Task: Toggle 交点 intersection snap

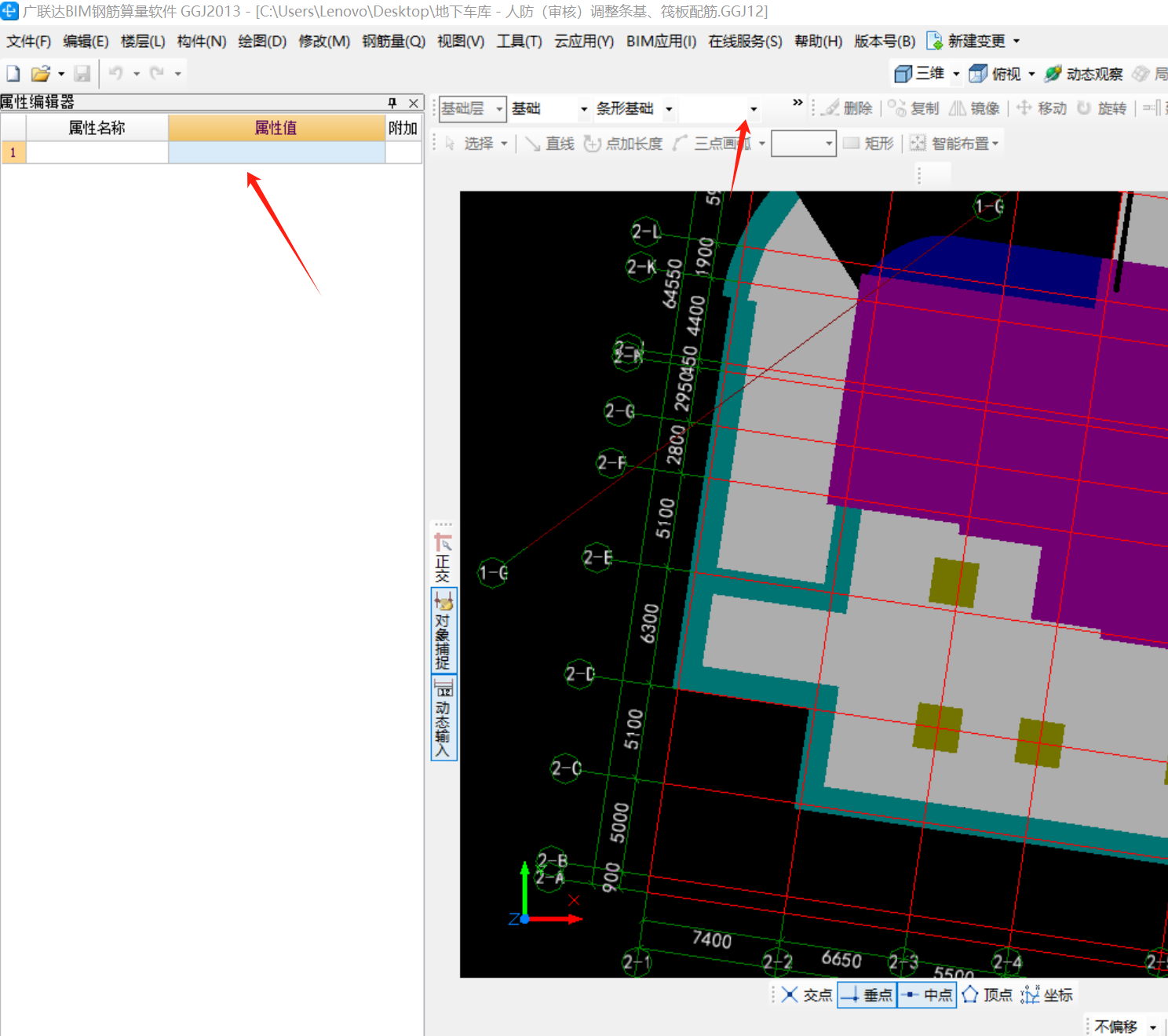Action: [x=807, y=995]
